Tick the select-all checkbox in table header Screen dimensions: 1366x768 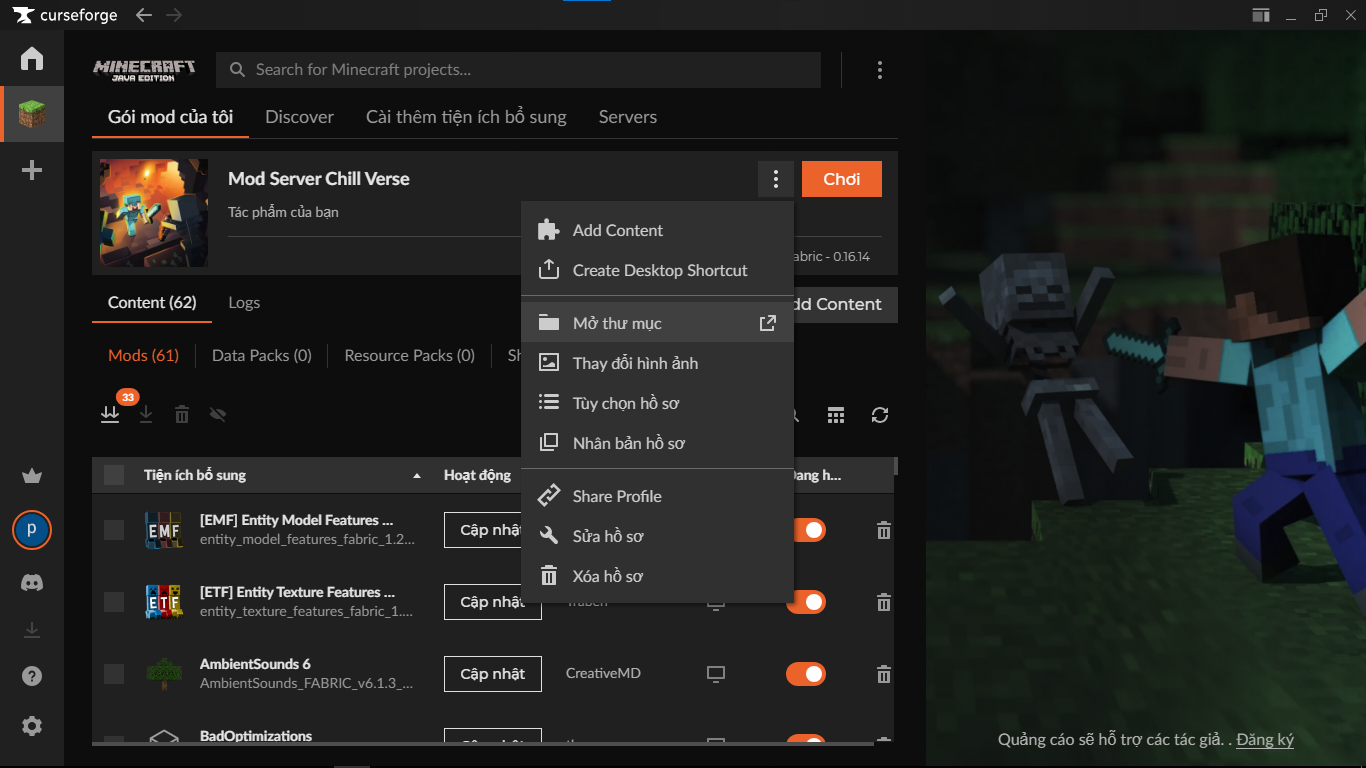pos(114,475)
